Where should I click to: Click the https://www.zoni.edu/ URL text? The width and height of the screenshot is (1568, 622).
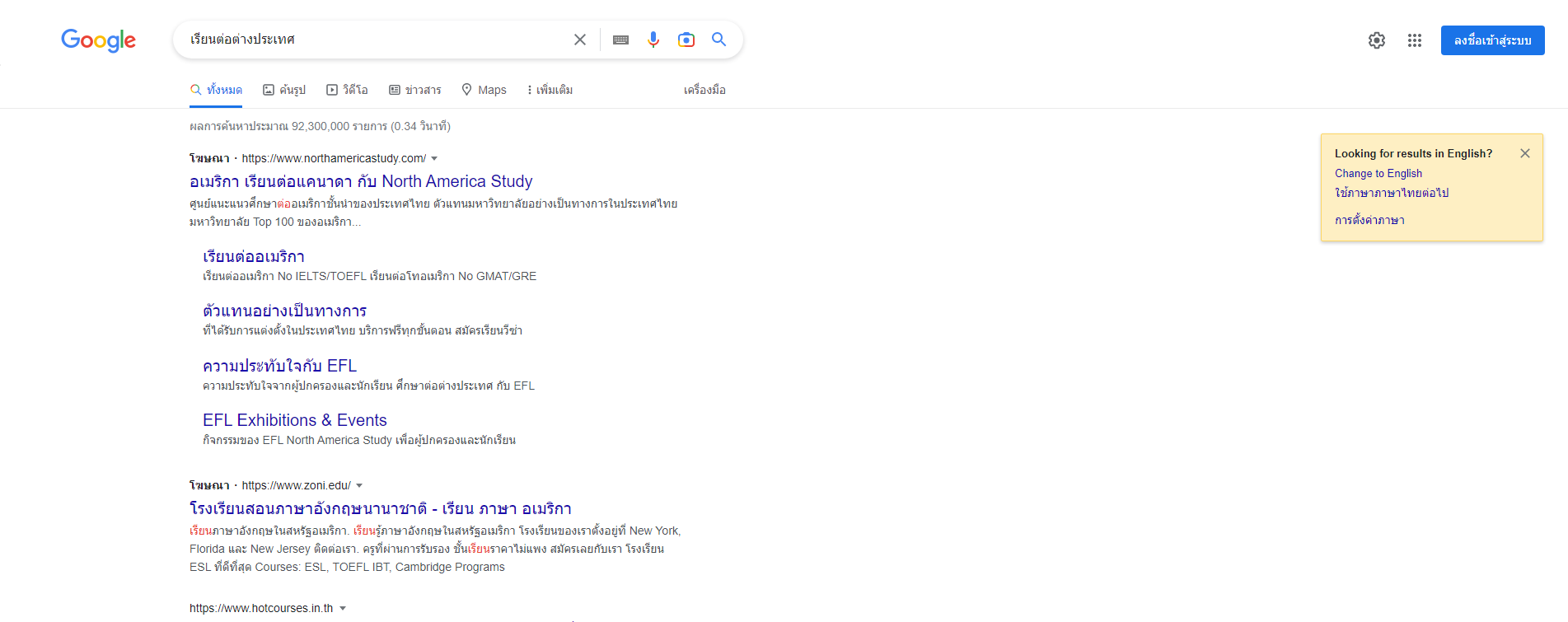coord(297,485)
